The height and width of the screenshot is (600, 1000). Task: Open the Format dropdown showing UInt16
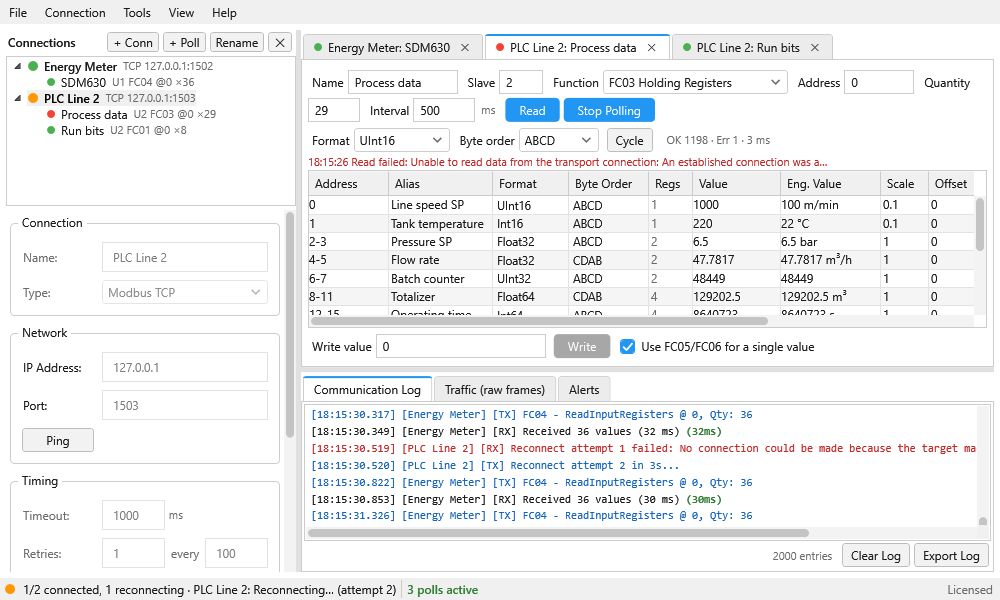click(x=401, y=141)
